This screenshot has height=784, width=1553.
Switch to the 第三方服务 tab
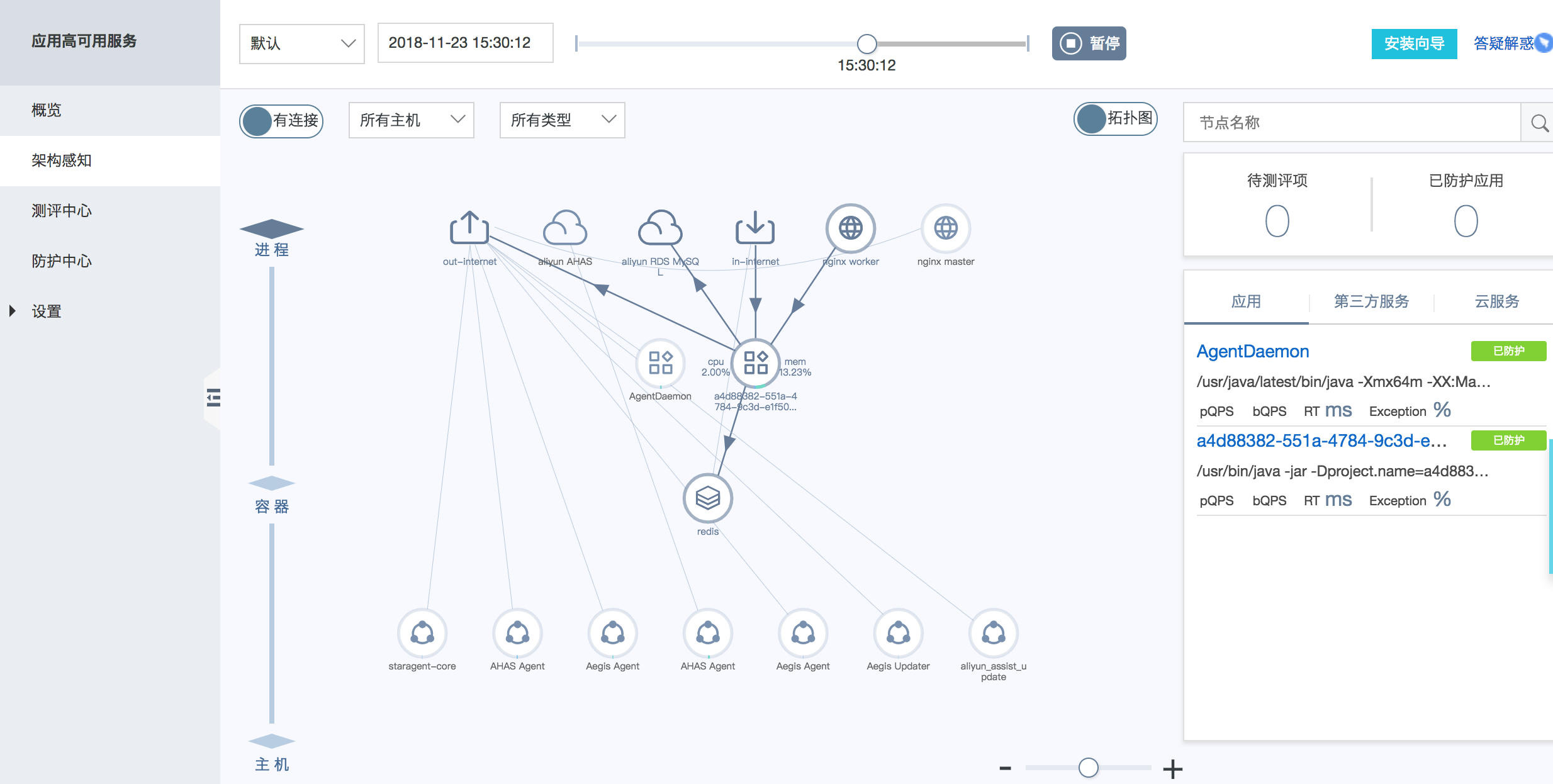point(1371,301)
